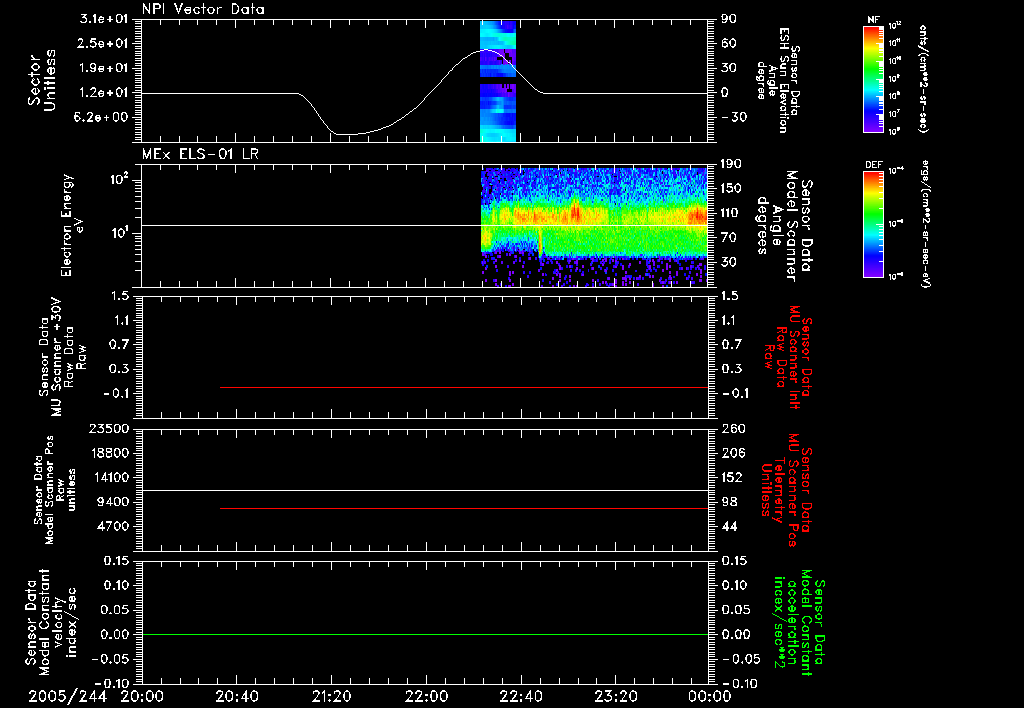Click the '2.5e+01' sector axis value

[104, 43]
